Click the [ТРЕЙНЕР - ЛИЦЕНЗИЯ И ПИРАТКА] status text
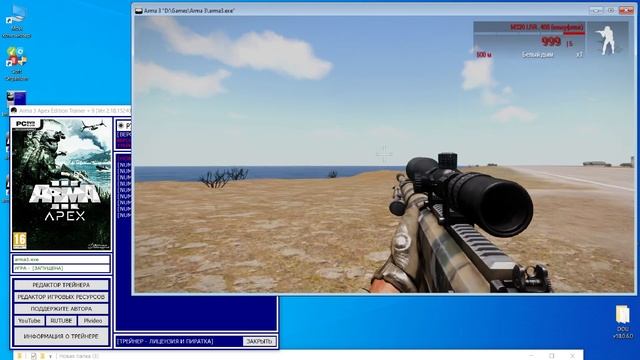The height and width of the screenshot is (360, 640). pyautogui.click(x=165, y=341)
